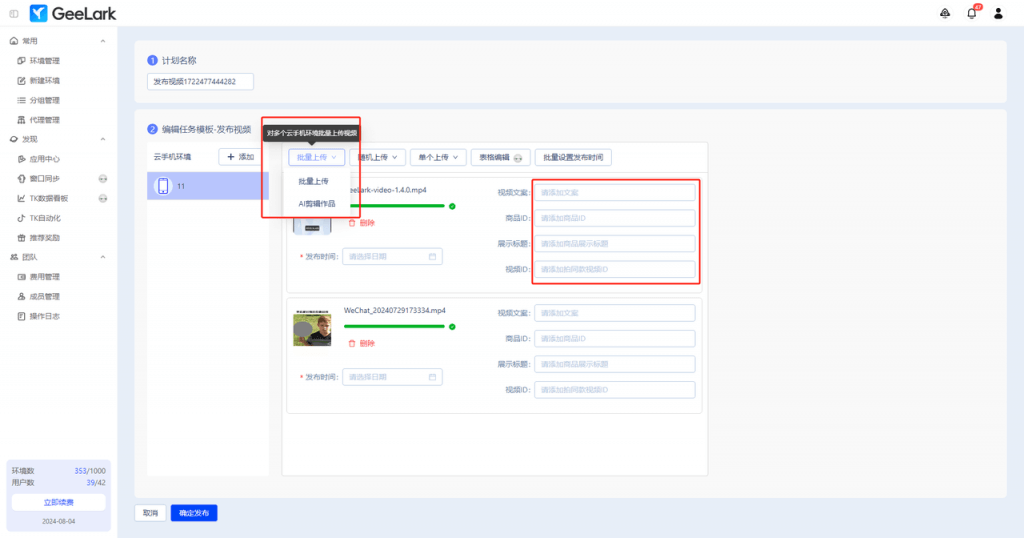The width and height of the screenshot is (1024, 538).
Task: Click the notification bell icon
Action: (971, 13)
